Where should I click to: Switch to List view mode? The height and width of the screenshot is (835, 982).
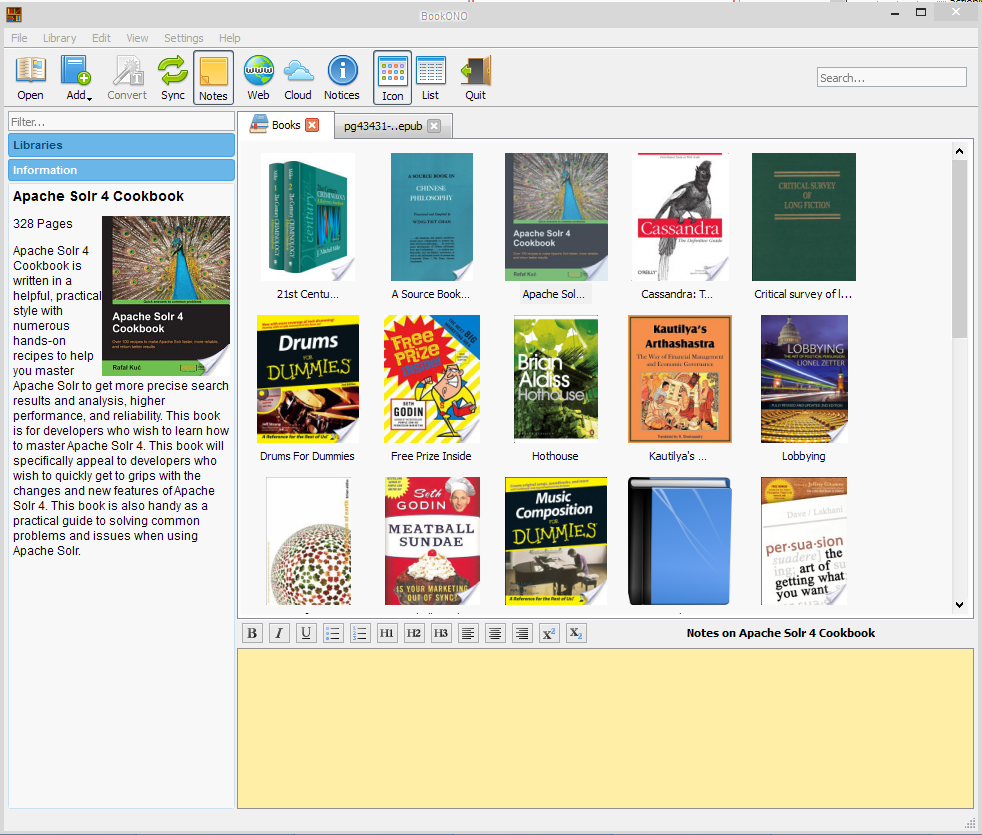(x=430, y=78)
